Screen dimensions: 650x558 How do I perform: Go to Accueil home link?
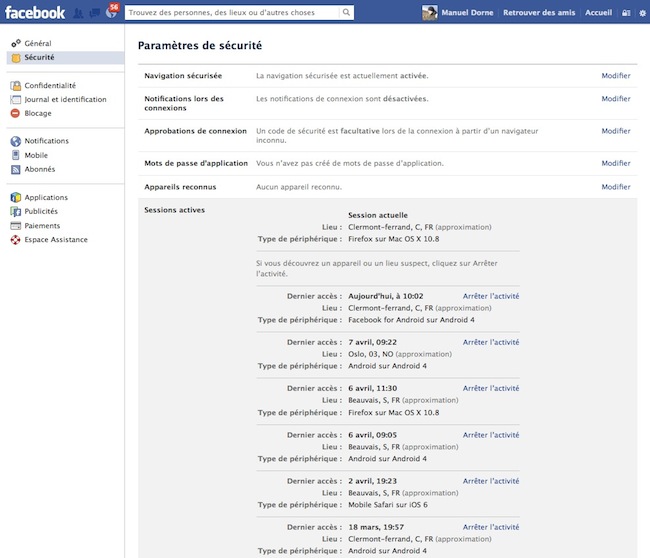[598, 13]
